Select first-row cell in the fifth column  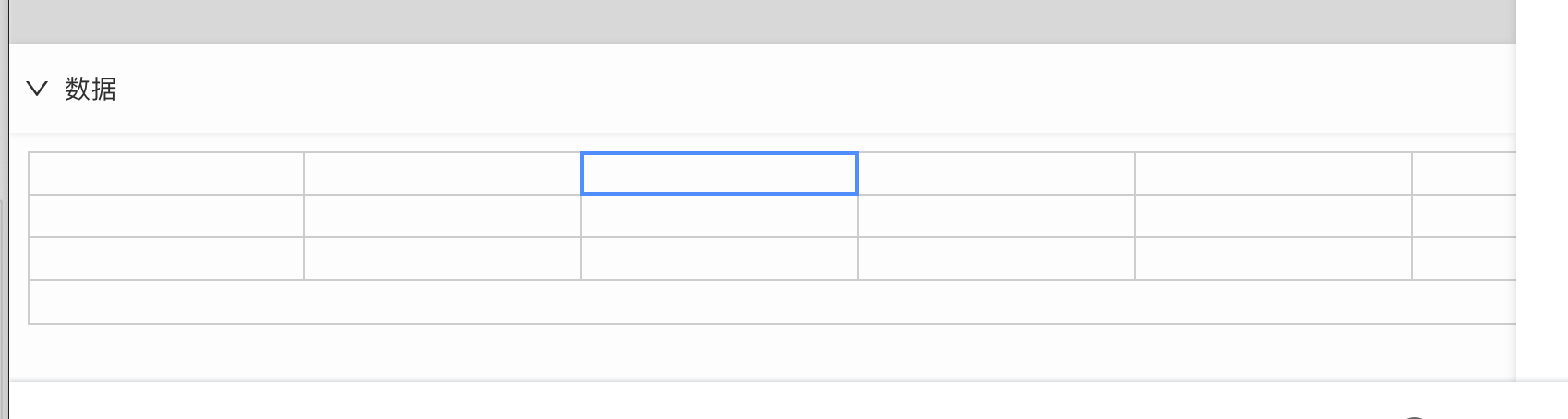pos(1273,174)
